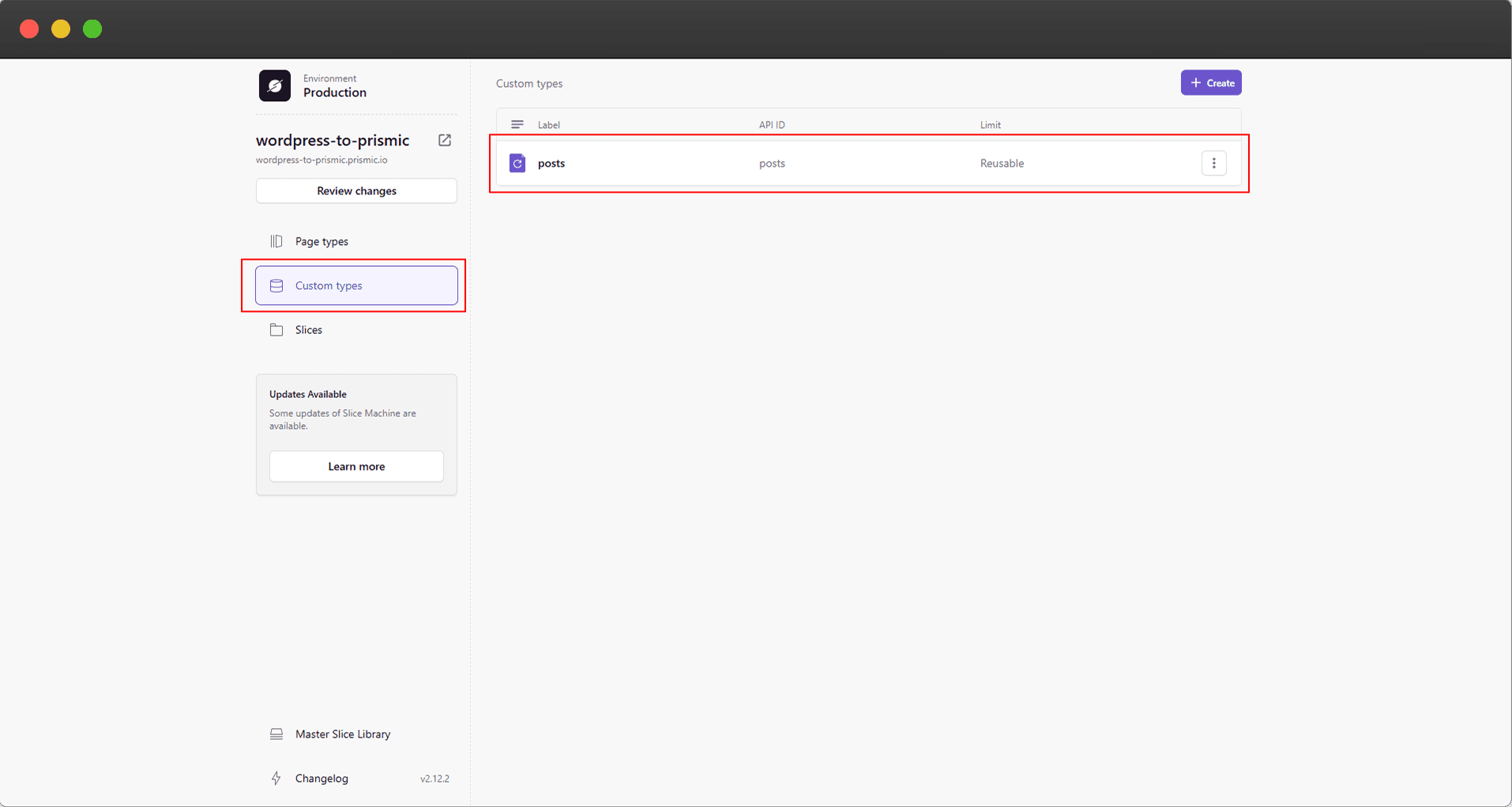Open Page types section
The width and height of the screenshot is (1512, 807).
356,241
